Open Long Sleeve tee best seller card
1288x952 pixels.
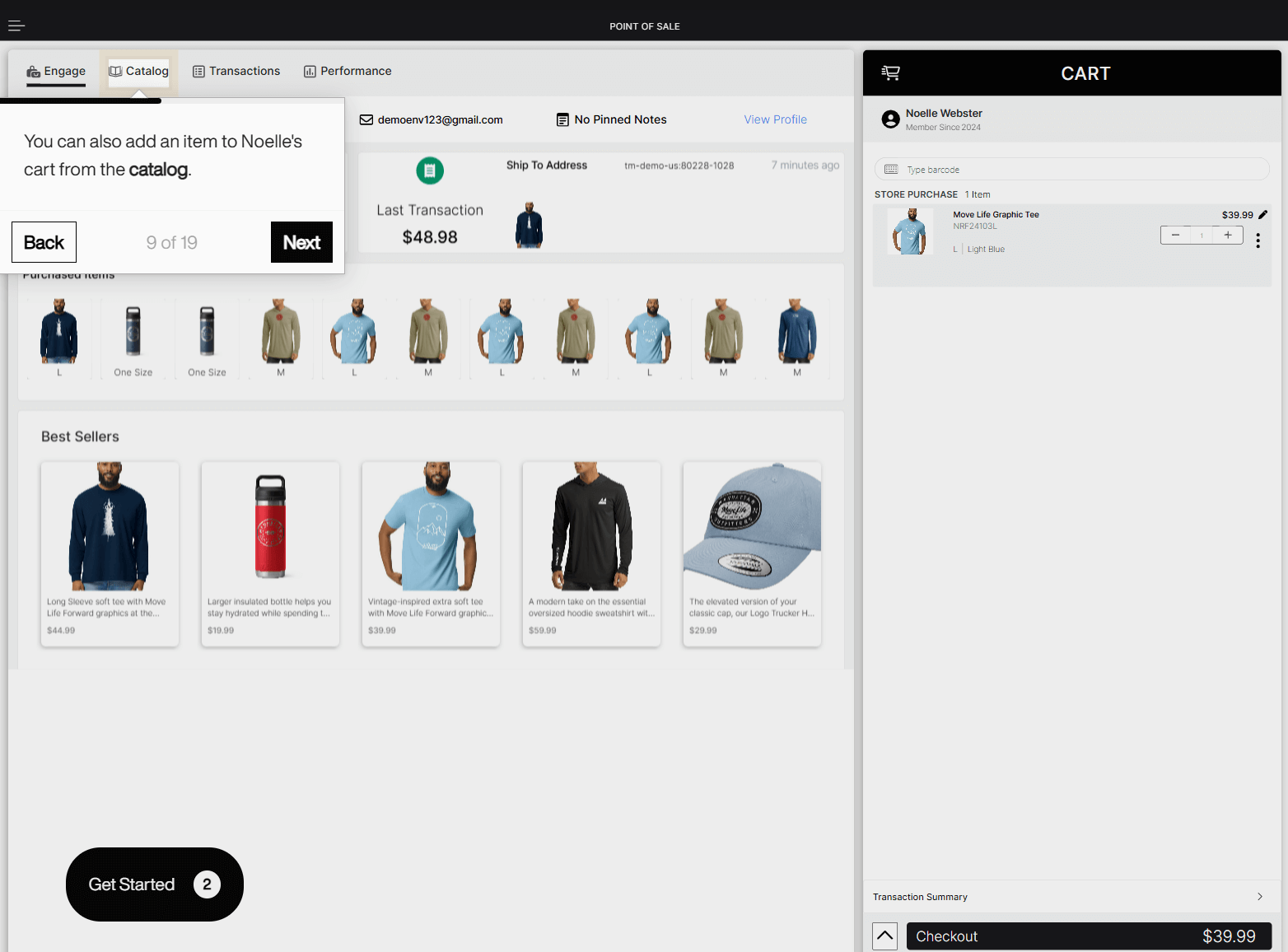[x=110, y=554]
